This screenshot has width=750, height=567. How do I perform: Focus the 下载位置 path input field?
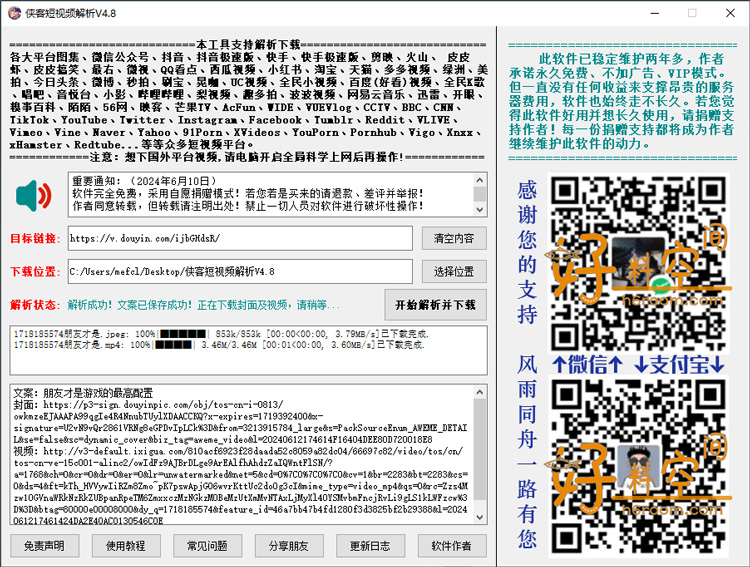(240, 272)
